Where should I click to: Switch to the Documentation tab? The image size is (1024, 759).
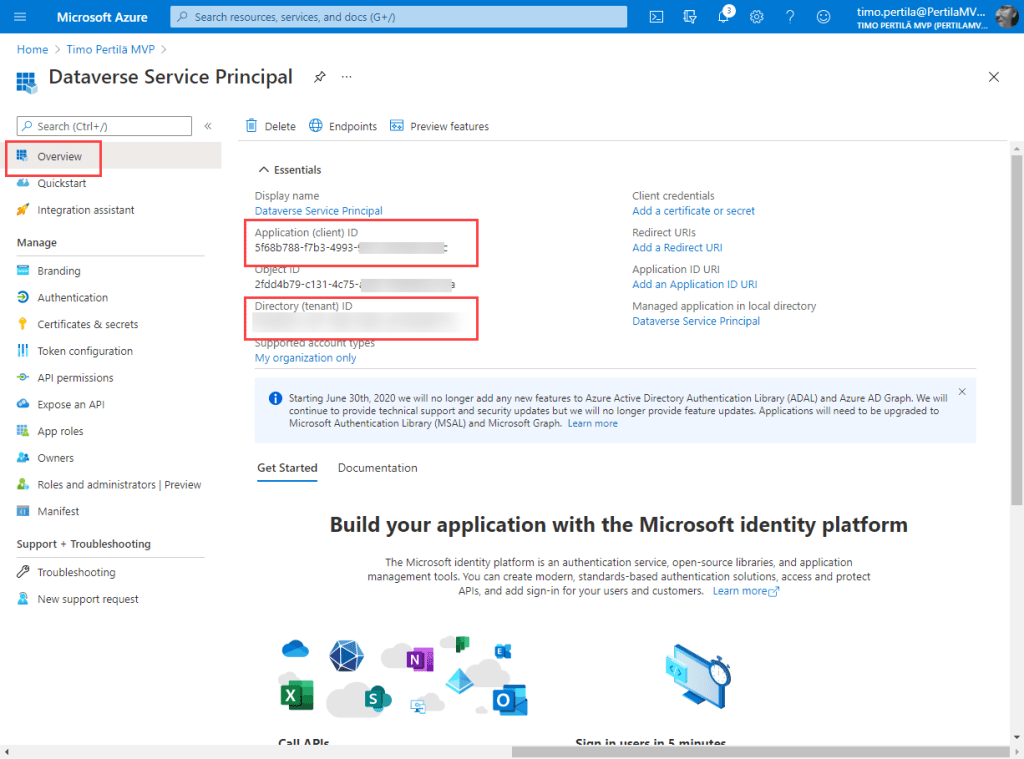(377, 468)
